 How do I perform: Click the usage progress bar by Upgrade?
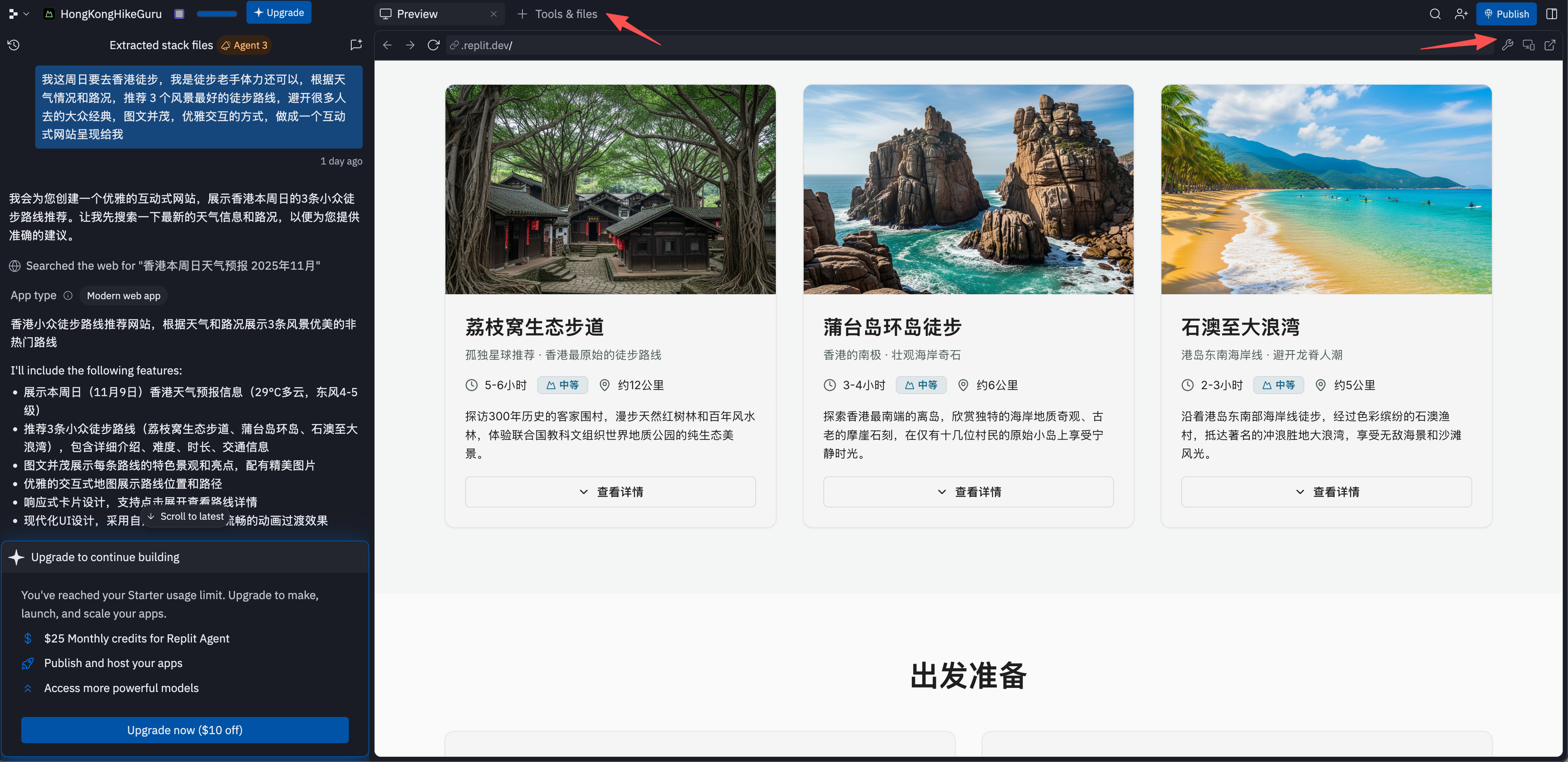[217, 14]
